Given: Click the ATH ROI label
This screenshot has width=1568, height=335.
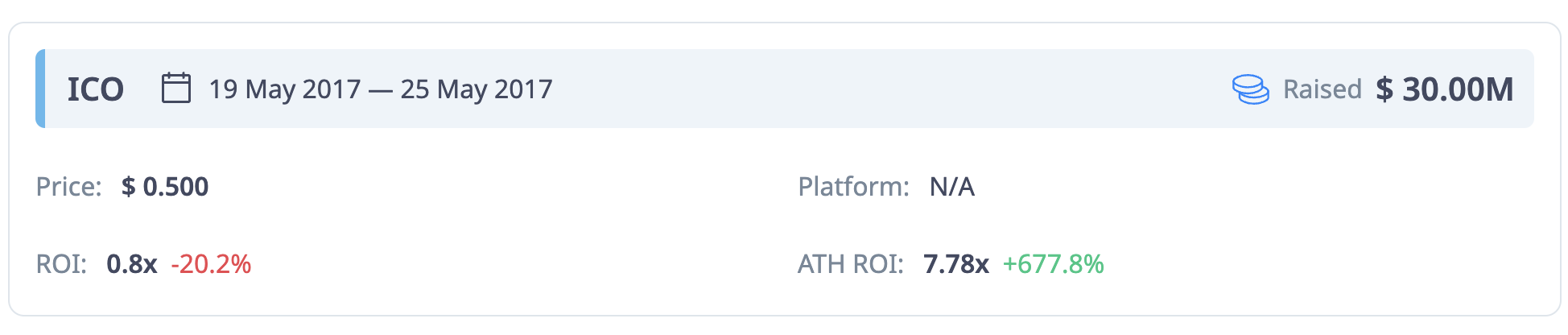Looking at the screenshot, I should tap(850, 264).
